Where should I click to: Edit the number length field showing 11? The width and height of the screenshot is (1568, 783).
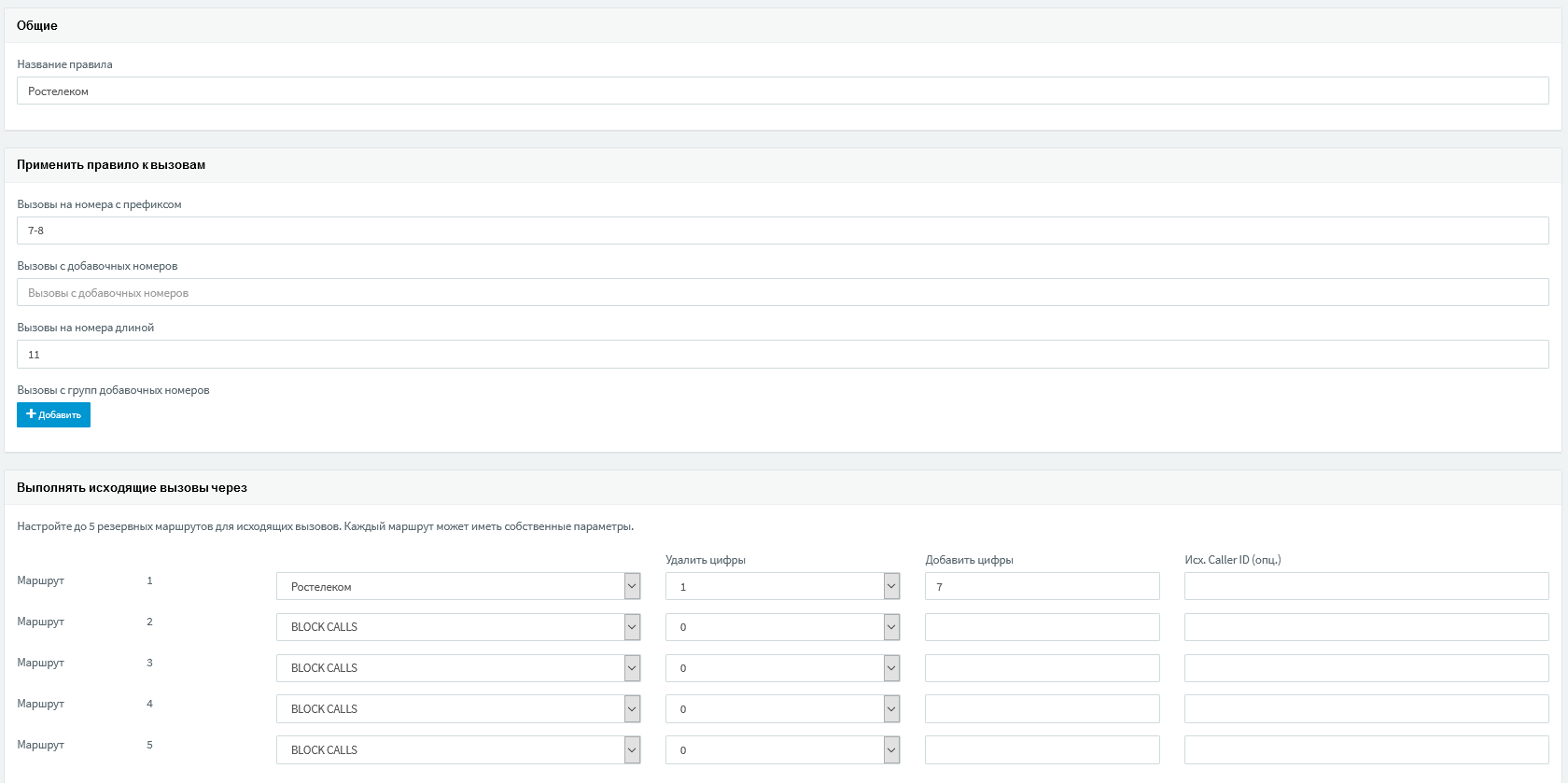[783, 355]
